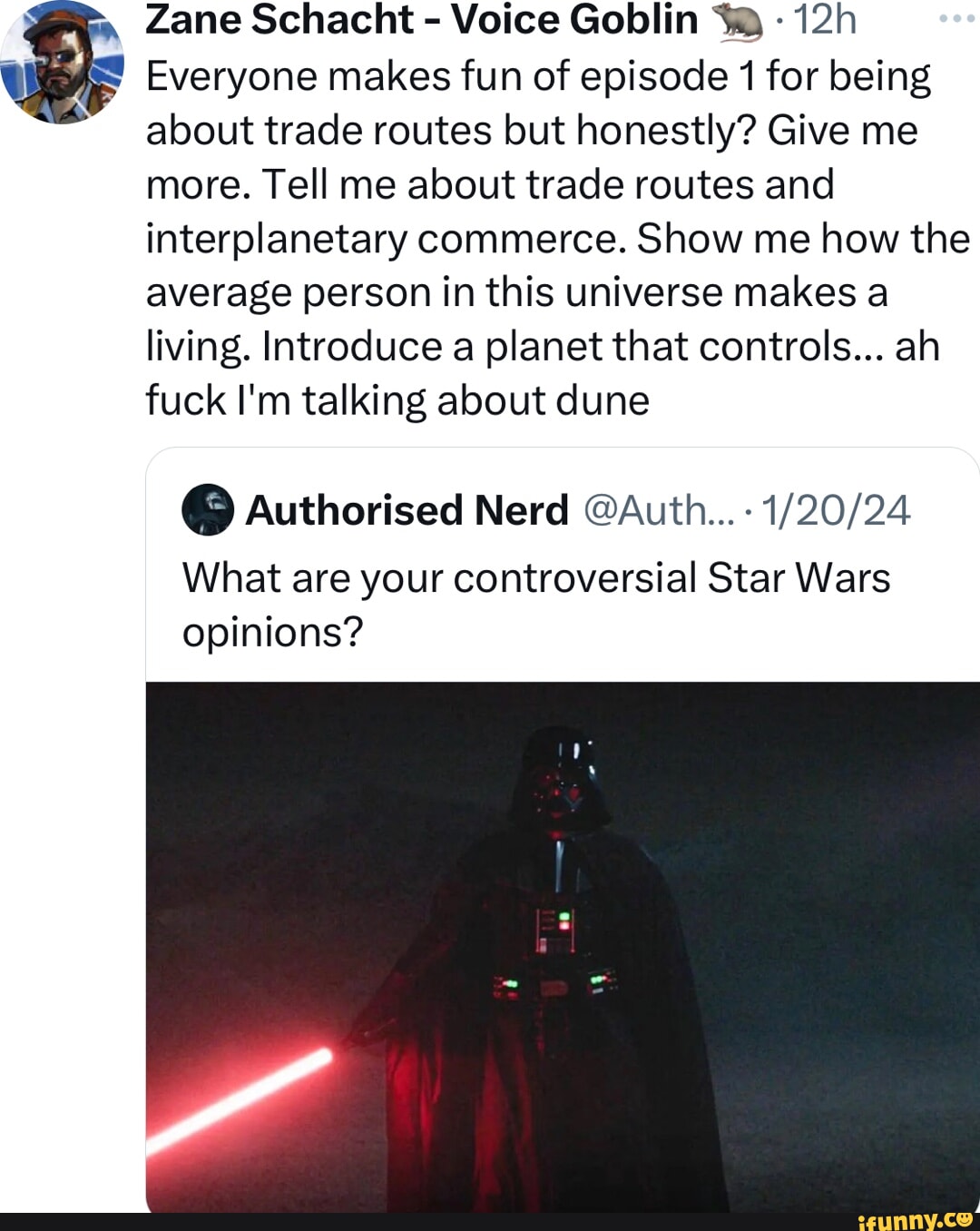The height and width of the screenshot is (1231, 980).
Task: Click the Authorised Nerd avatar icon
Action: coord(209,509)
